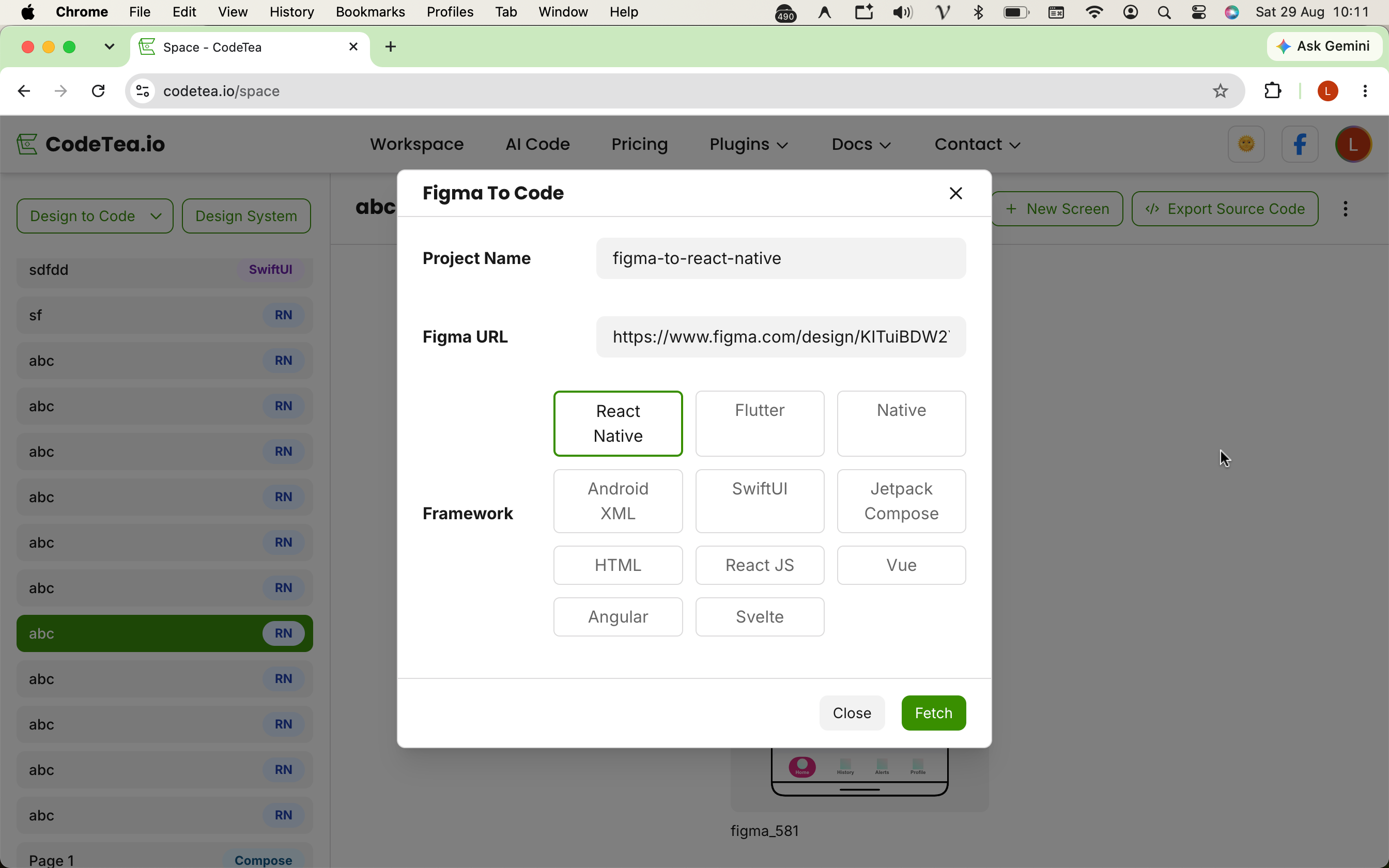The image size is (1389, 868).
Task: Open the AI Code nav link
Action: click(537, 144)
